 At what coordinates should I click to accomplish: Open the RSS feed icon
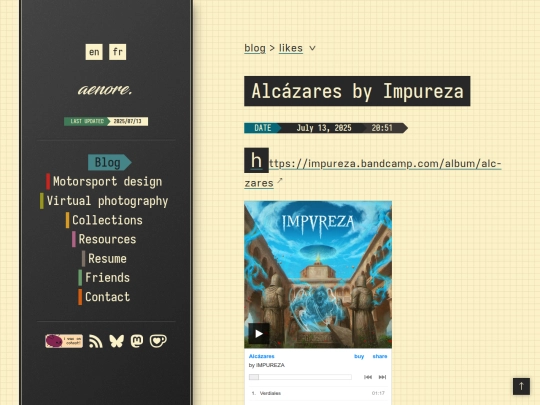click(x=96, y=341)
